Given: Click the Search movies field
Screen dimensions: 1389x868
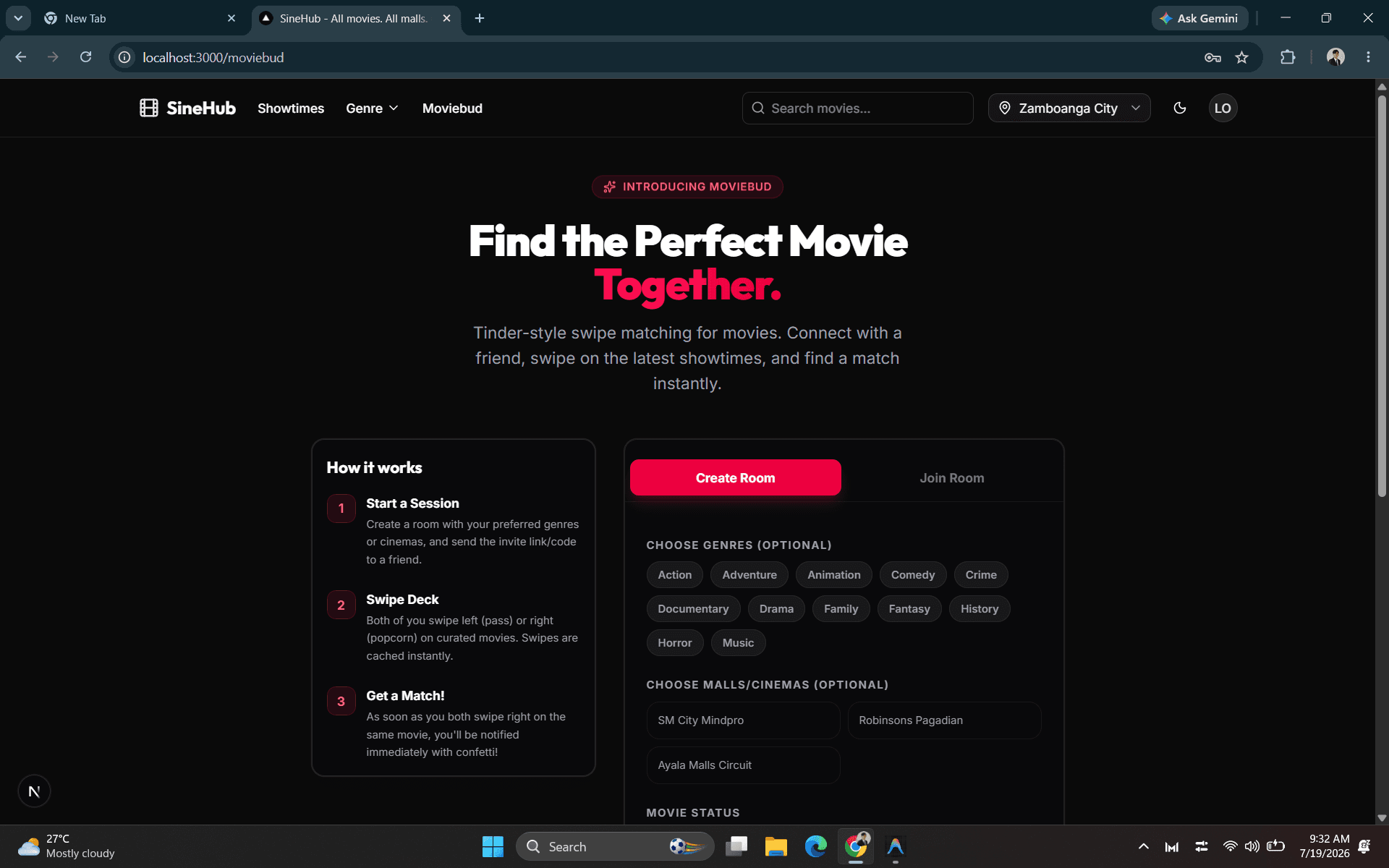Looking at the screenshot, I should click(857, 109).
